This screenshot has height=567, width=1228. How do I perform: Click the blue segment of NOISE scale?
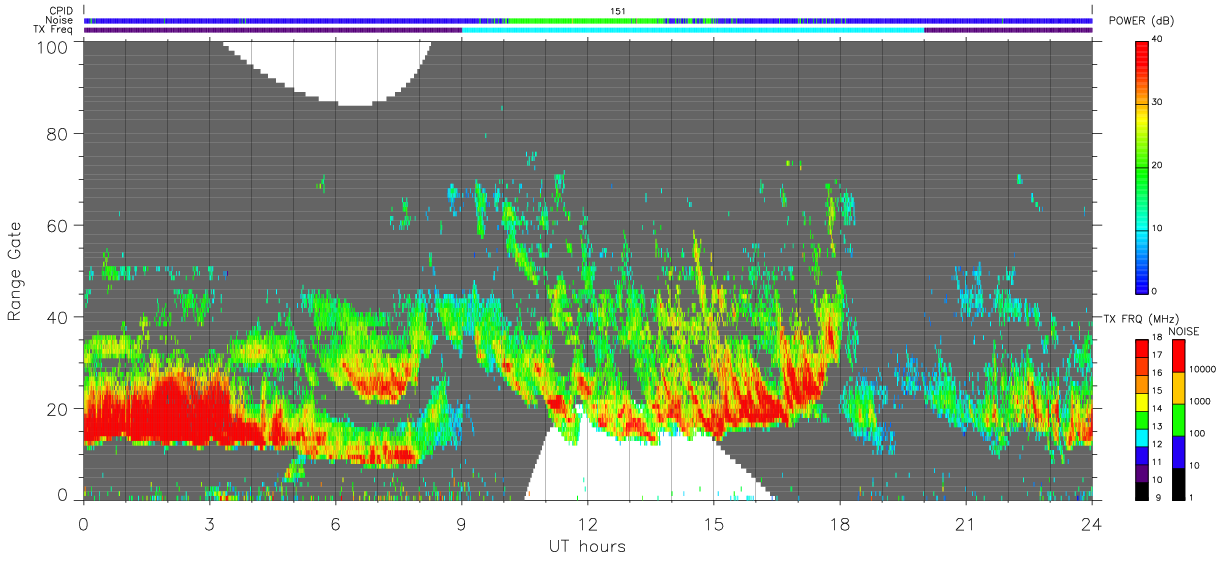click(x=1180, y=450)
